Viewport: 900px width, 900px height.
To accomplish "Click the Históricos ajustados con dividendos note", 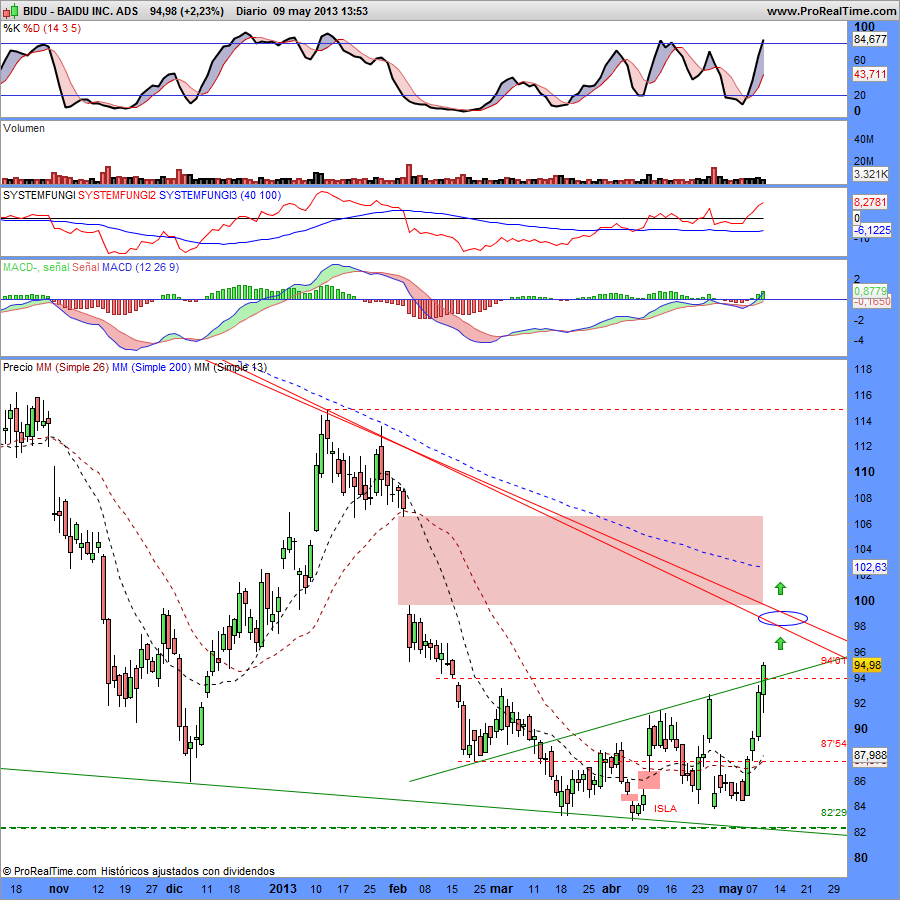I will click(x=188, y=871).
